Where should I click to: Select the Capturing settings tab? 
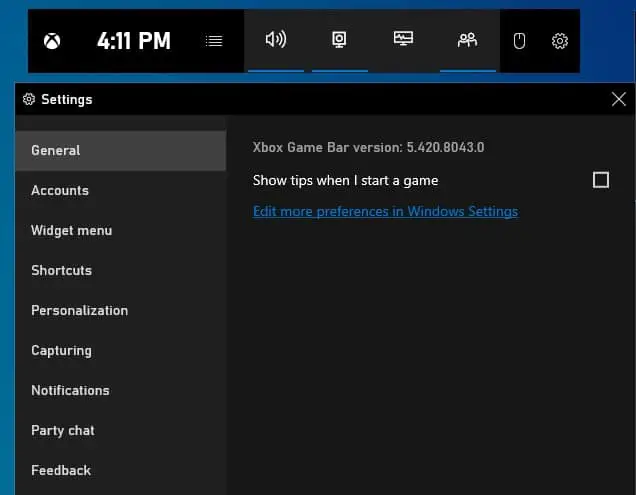click(x=120, y=350)
